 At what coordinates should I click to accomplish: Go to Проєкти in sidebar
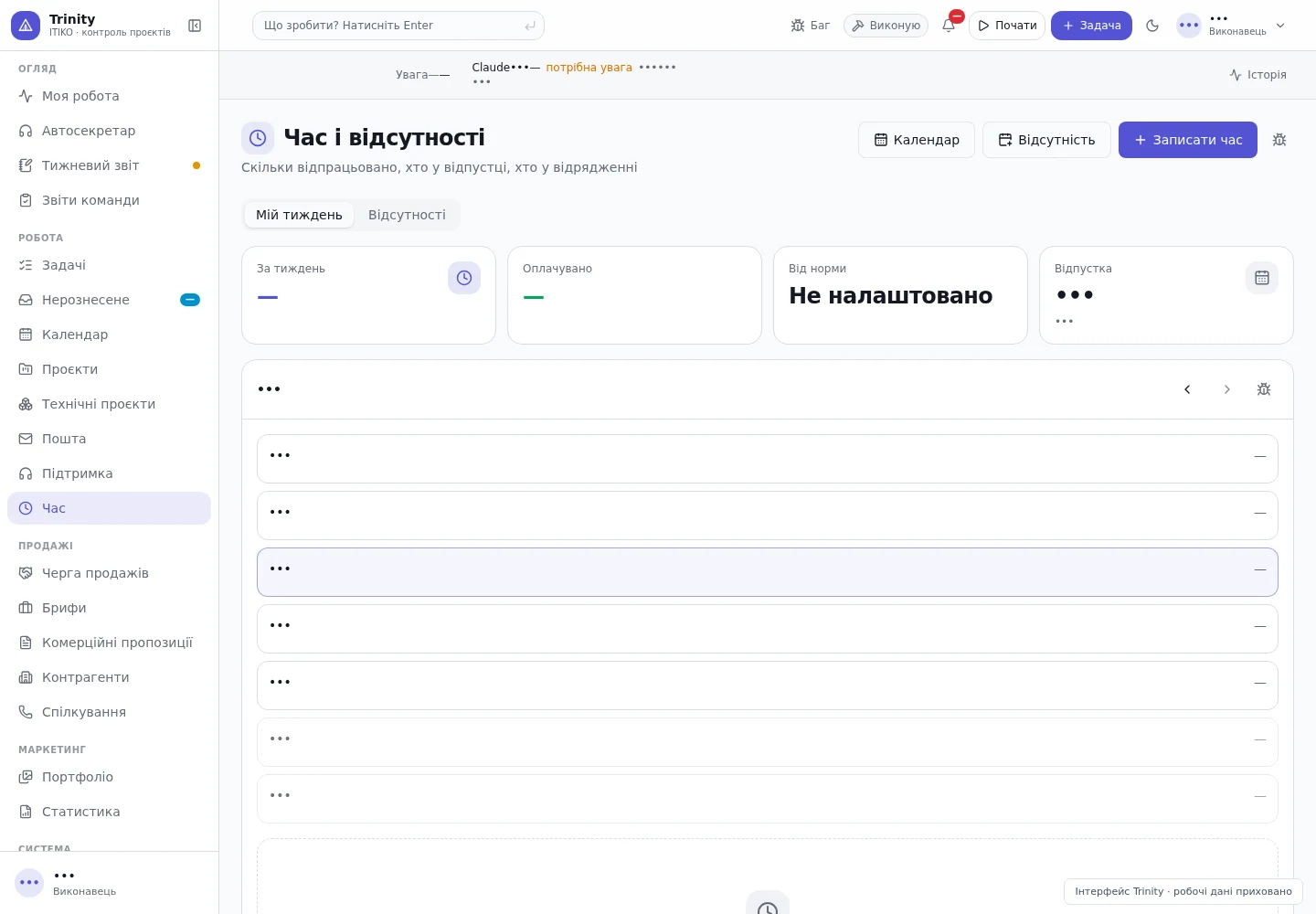pos(109,369)
